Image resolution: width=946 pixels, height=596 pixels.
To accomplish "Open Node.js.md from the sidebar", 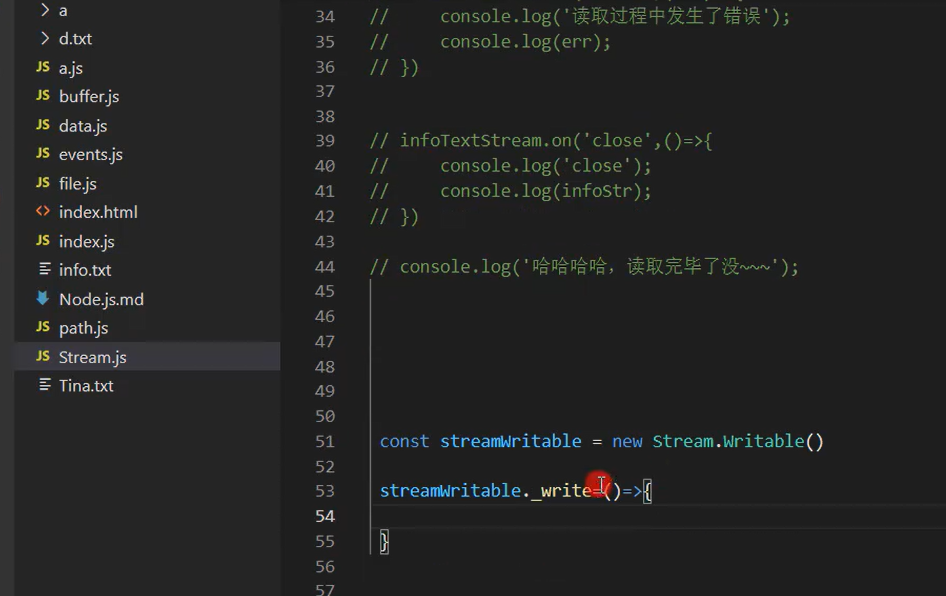I will pos(102,298).
